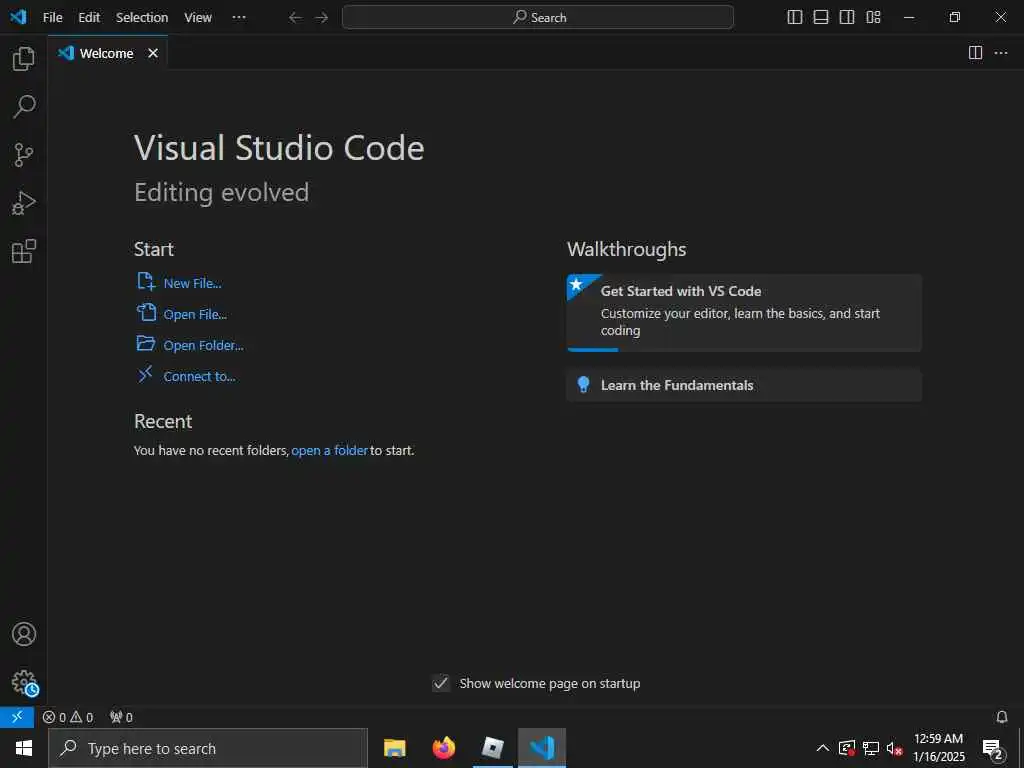This screenshot has height=768, width=1024.
Task: Toggle the primary side bar layout icon
Action: [795, 18]
